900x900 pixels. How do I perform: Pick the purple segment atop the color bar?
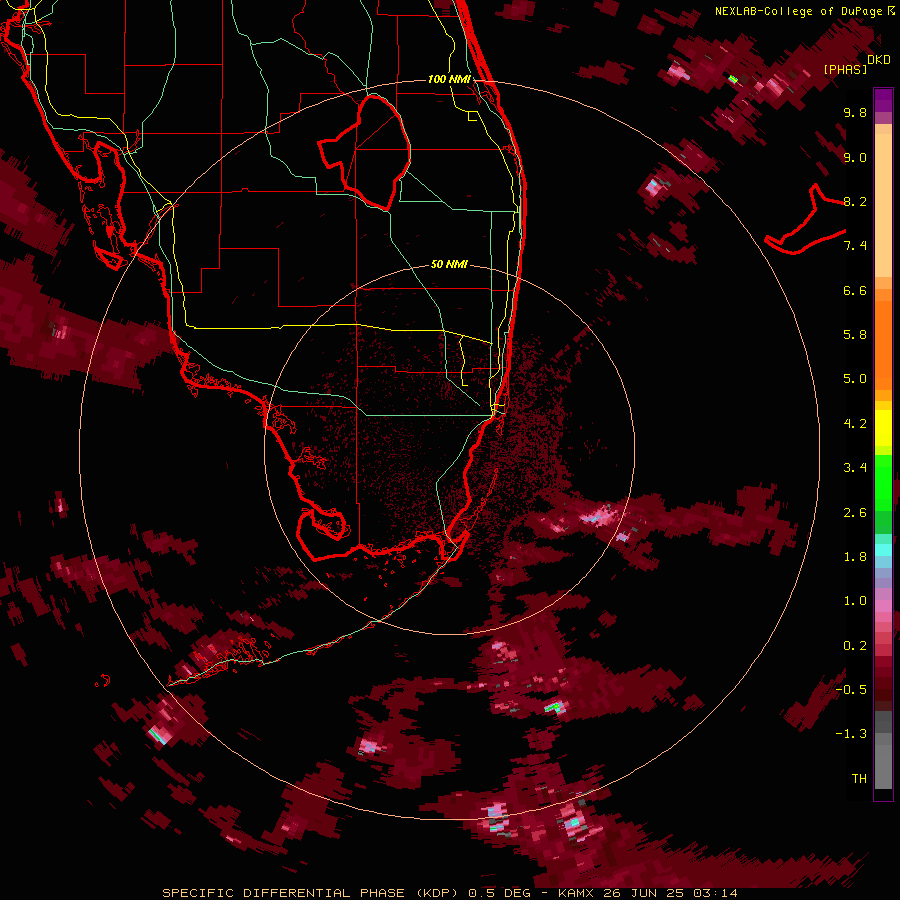tap(883, 100)
